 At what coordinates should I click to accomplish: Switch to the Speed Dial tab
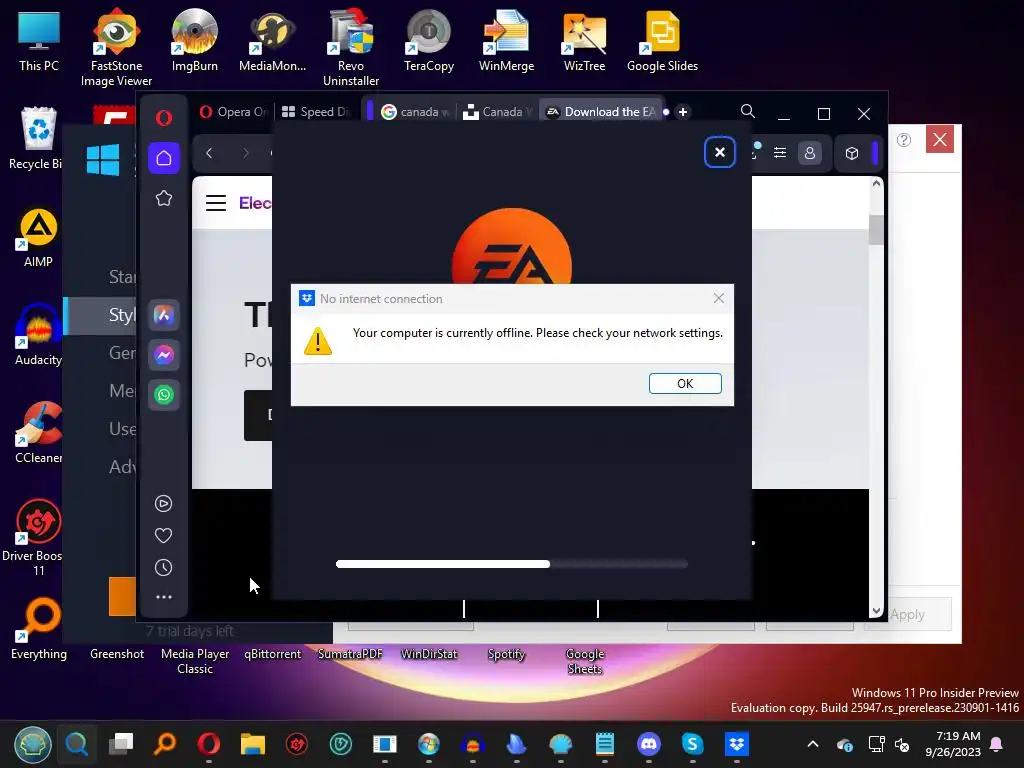[x=316, y=112]
